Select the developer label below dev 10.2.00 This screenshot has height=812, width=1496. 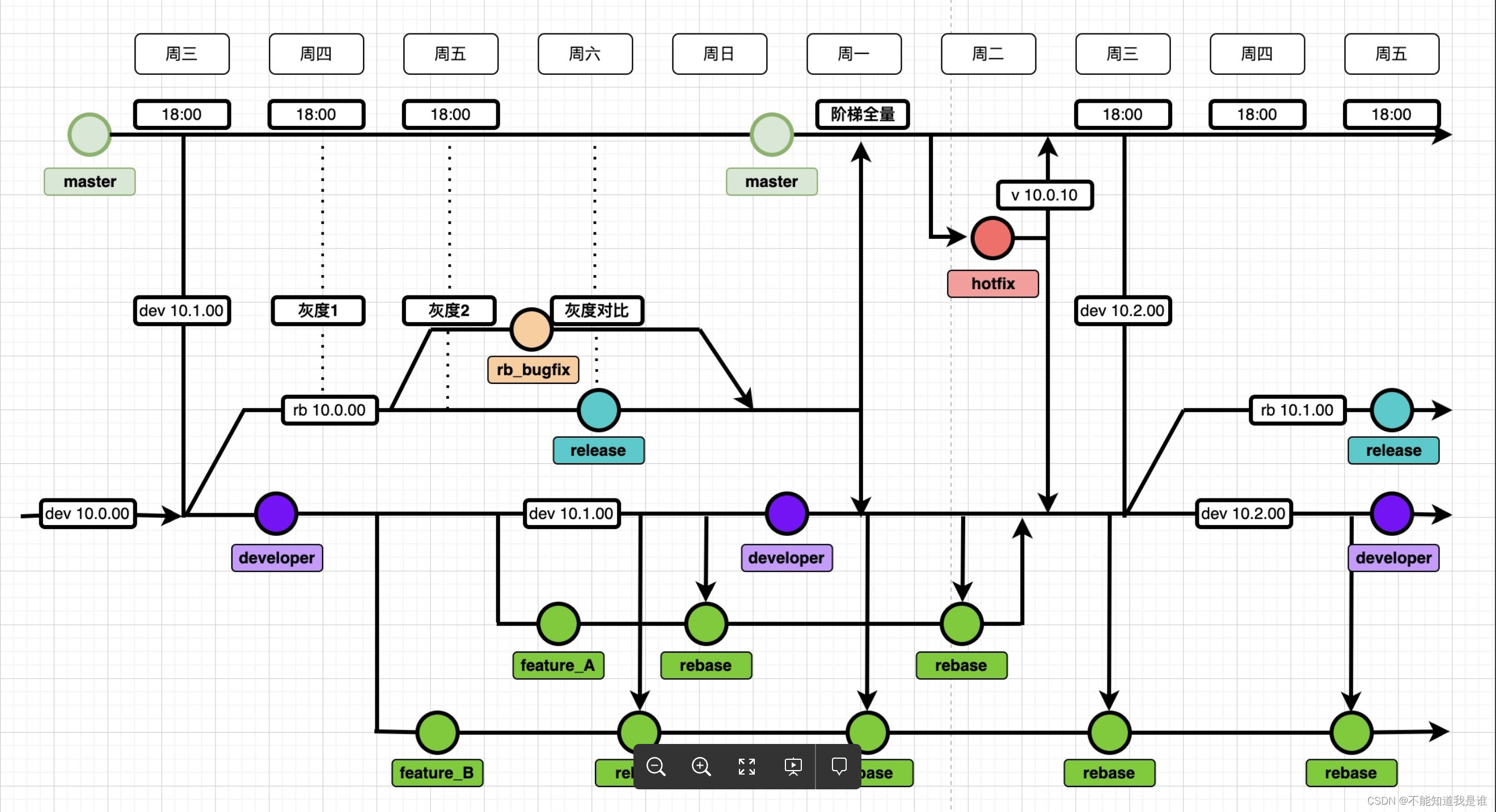[x=1393, y=557]
